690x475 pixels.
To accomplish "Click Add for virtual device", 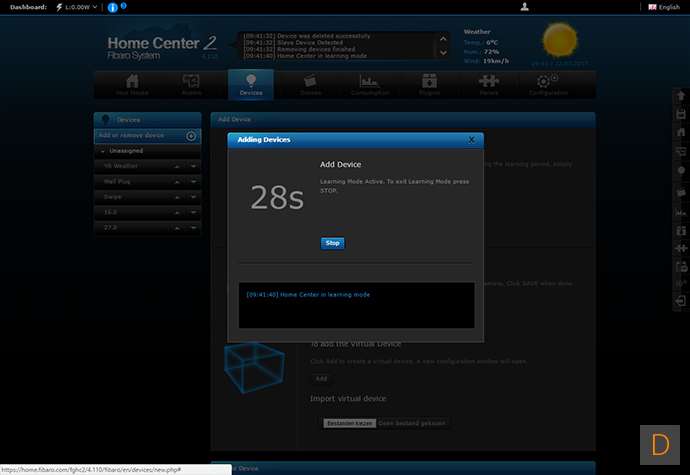I will (322, 379).
